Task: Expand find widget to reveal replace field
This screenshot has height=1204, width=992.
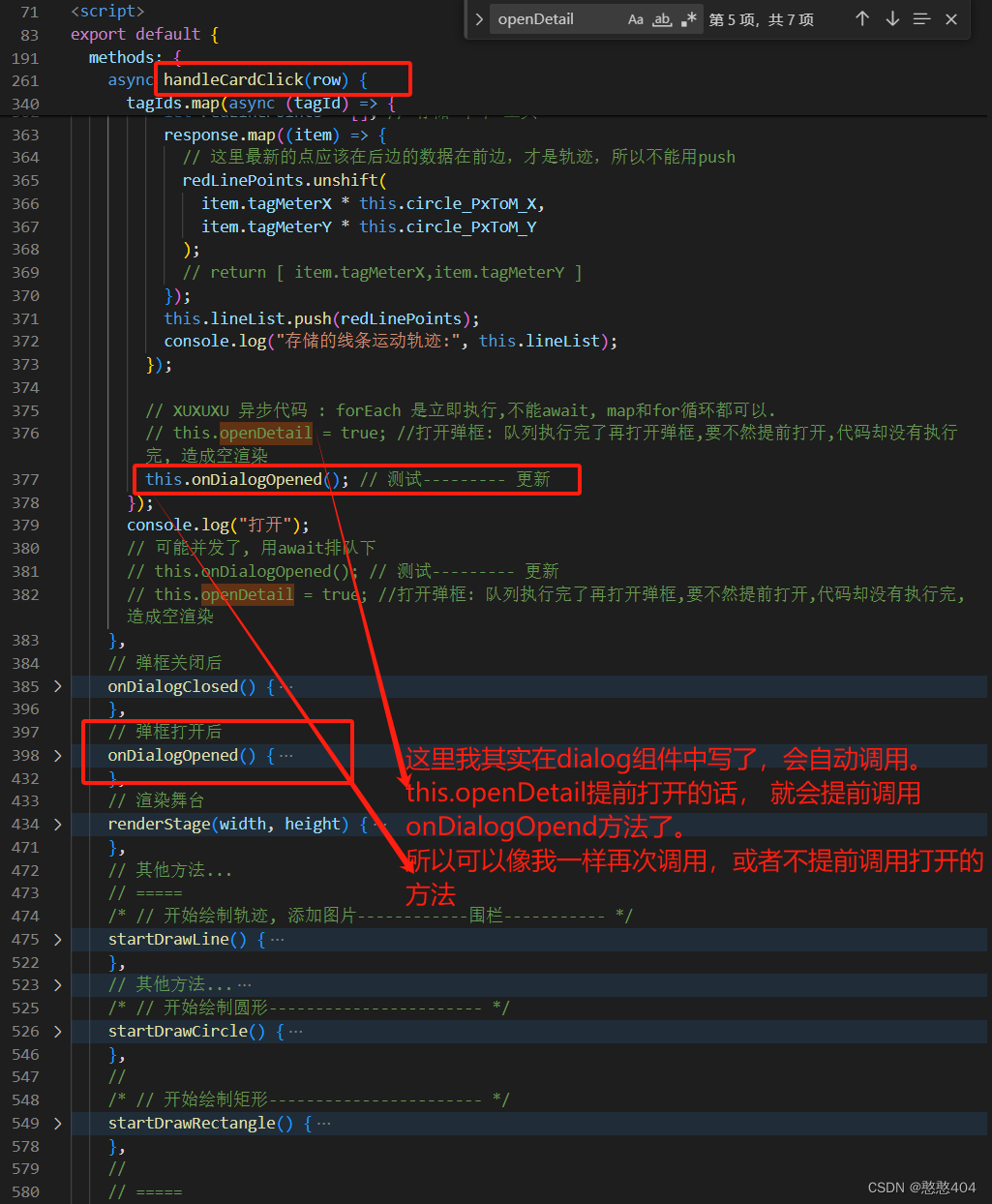Action: [x=478, y=18]
